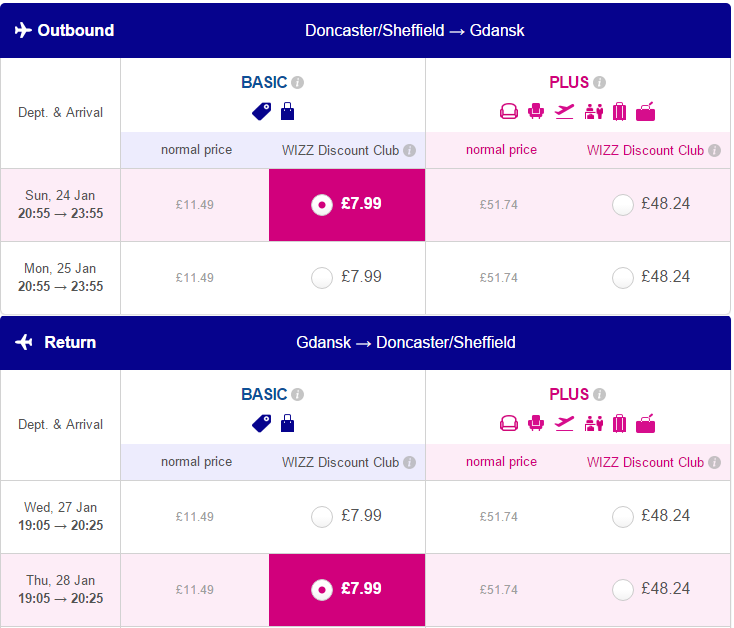The height and width of the screenshot is (628, 734).
Task: Click the seat icon under outbound PLUS
Action: 536,111
